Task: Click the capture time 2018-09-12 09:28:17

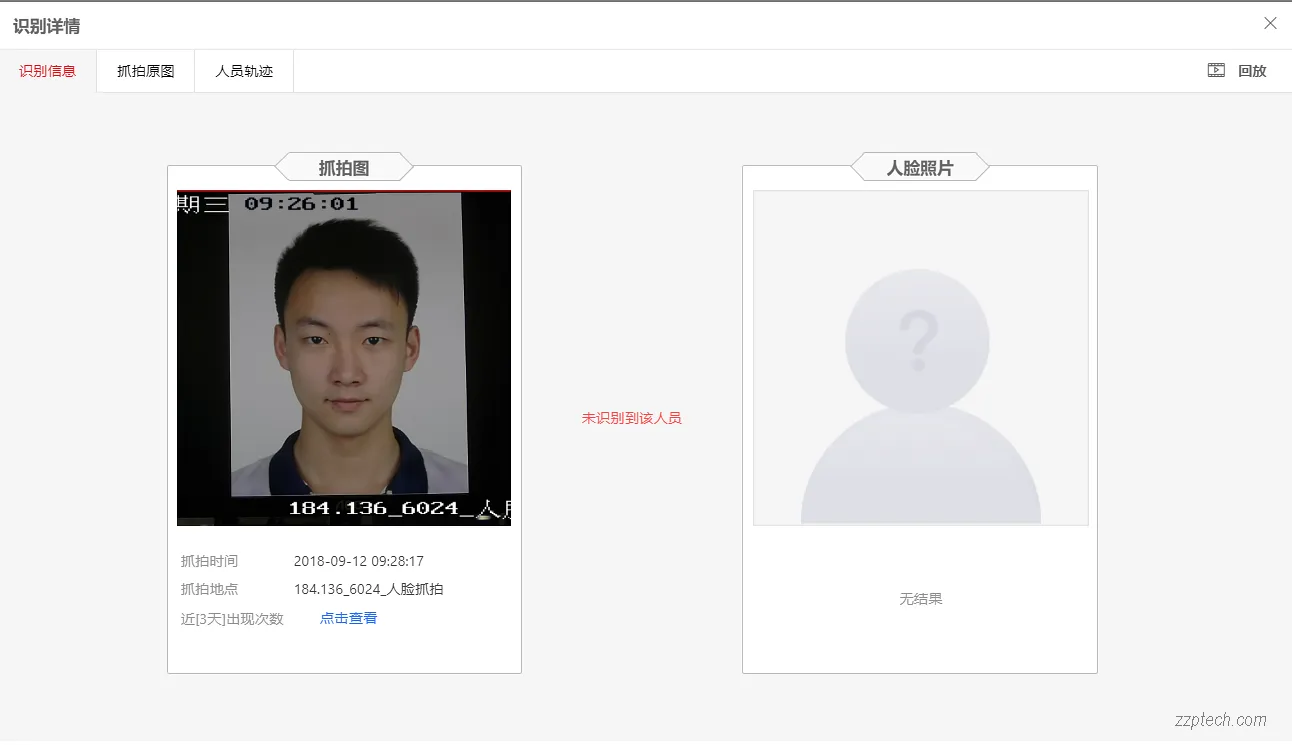Action: pyautogui.click(x=356, y=560)
